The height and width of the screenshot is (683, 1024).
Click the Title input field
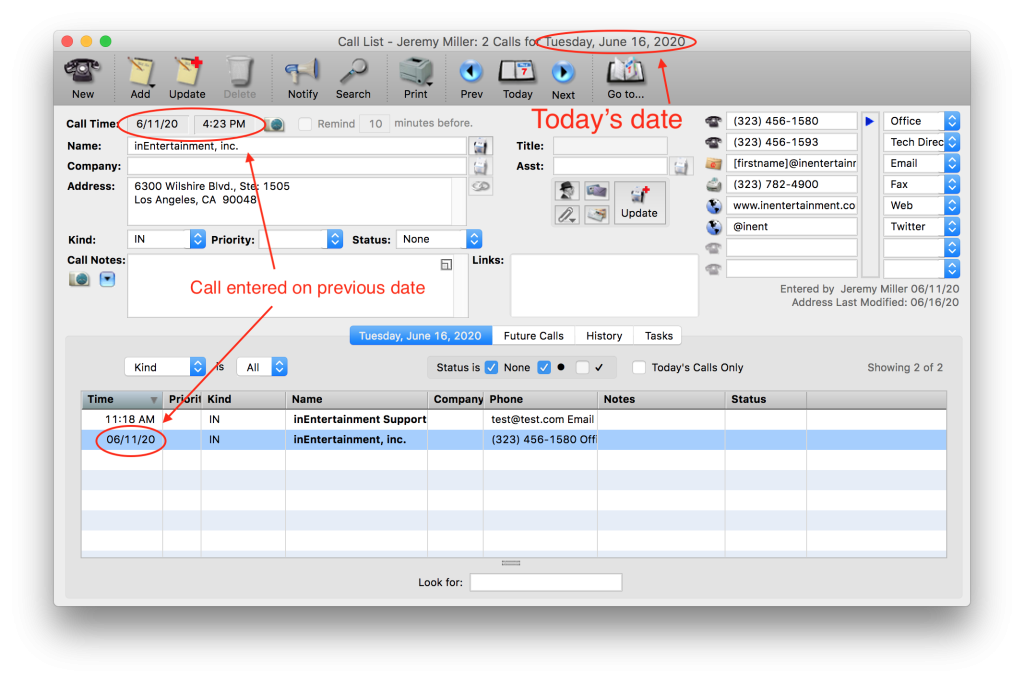(610, 146)
